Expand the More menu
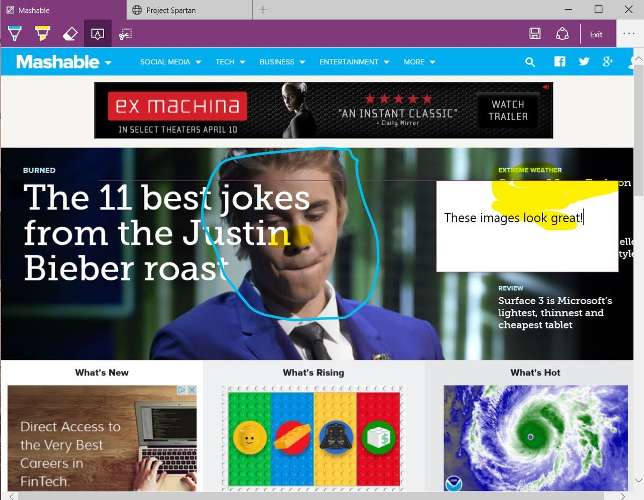 [x=419, y=62]
